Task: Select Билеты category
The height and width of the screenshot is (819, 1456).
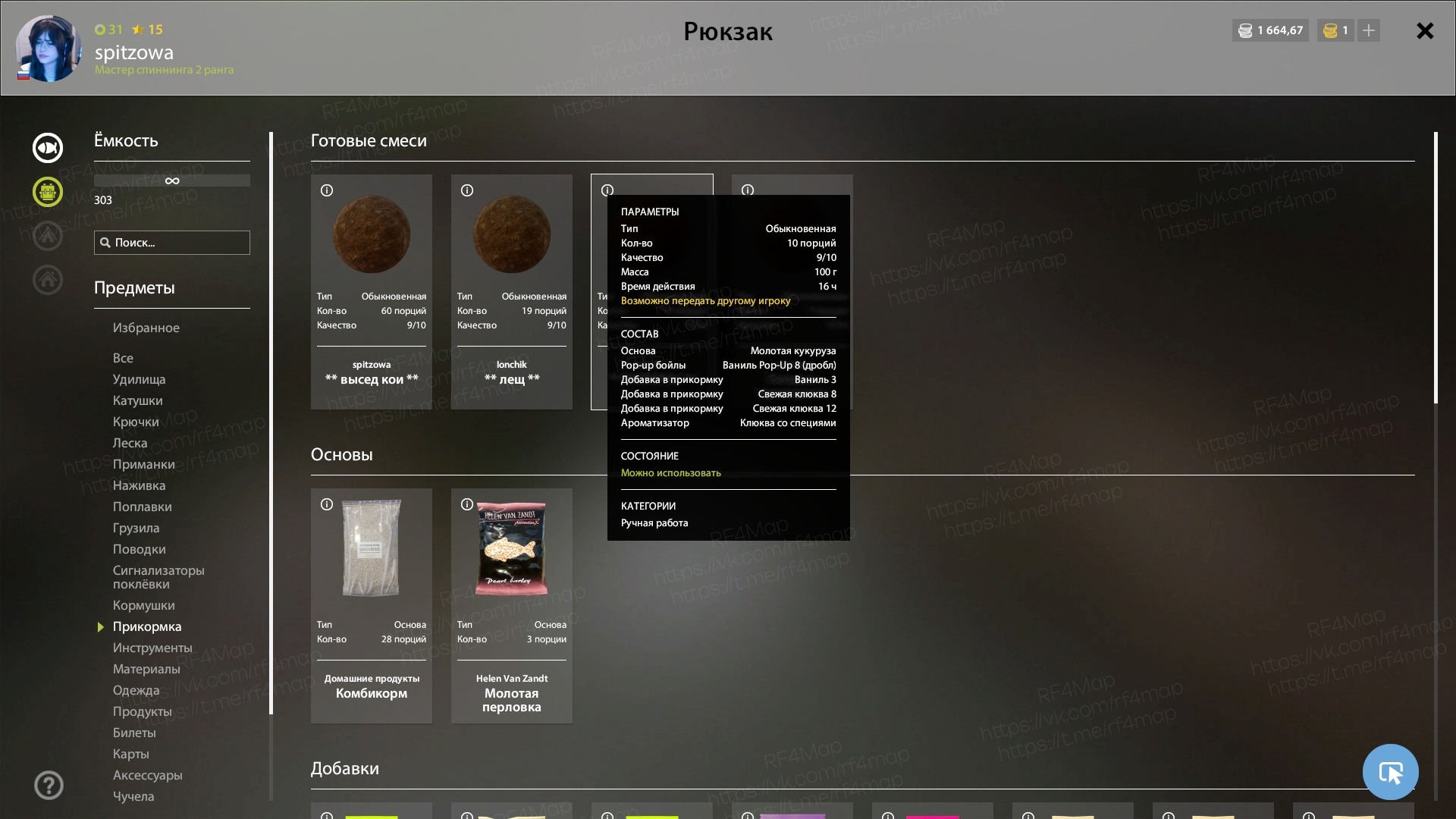Action: coord(134,733)
